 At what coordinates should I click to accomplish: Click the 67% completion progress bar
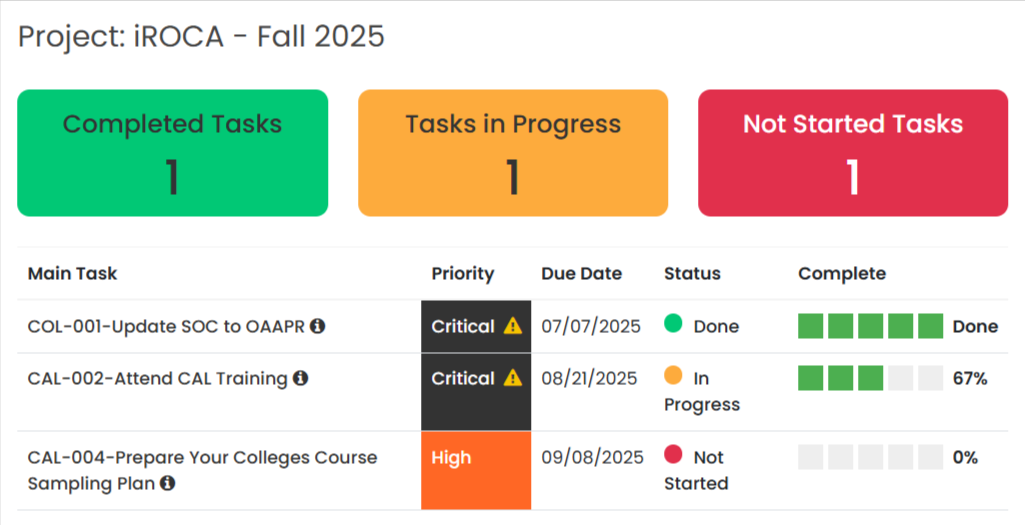click(x=871, y=378)
